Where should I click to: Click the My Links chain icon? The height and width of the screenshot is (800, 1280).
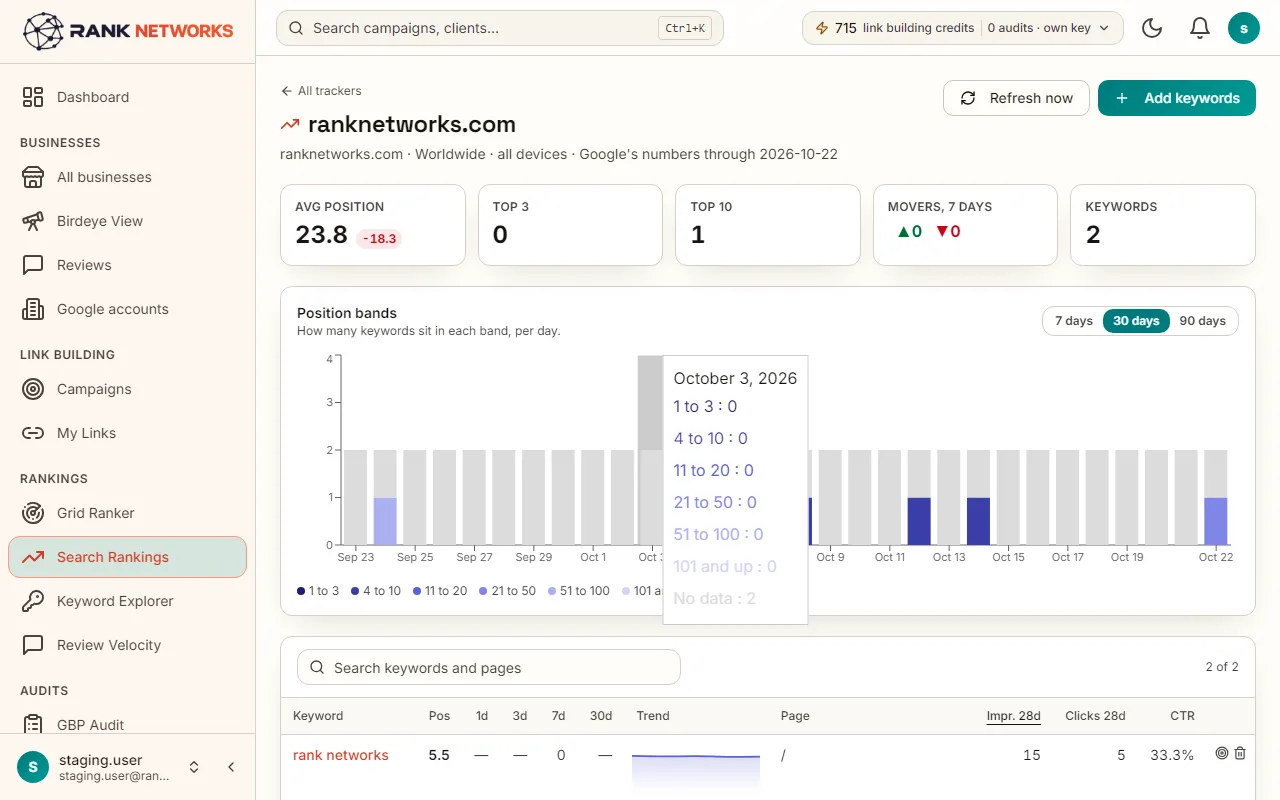(33, 433)
